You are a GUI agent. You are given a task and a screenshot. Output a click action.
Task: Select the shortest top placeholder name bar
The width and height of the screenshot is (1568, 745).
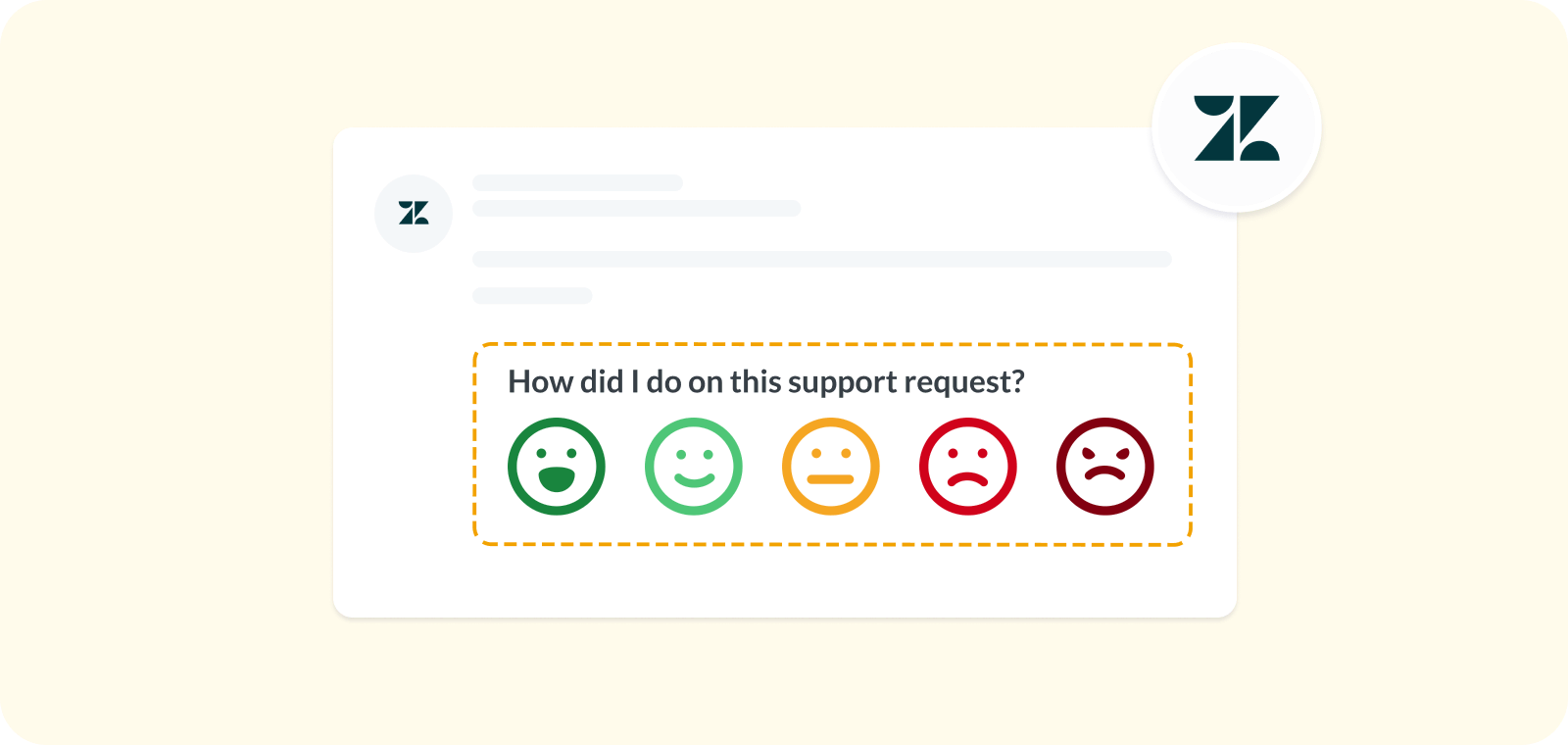tap(577, 182)
